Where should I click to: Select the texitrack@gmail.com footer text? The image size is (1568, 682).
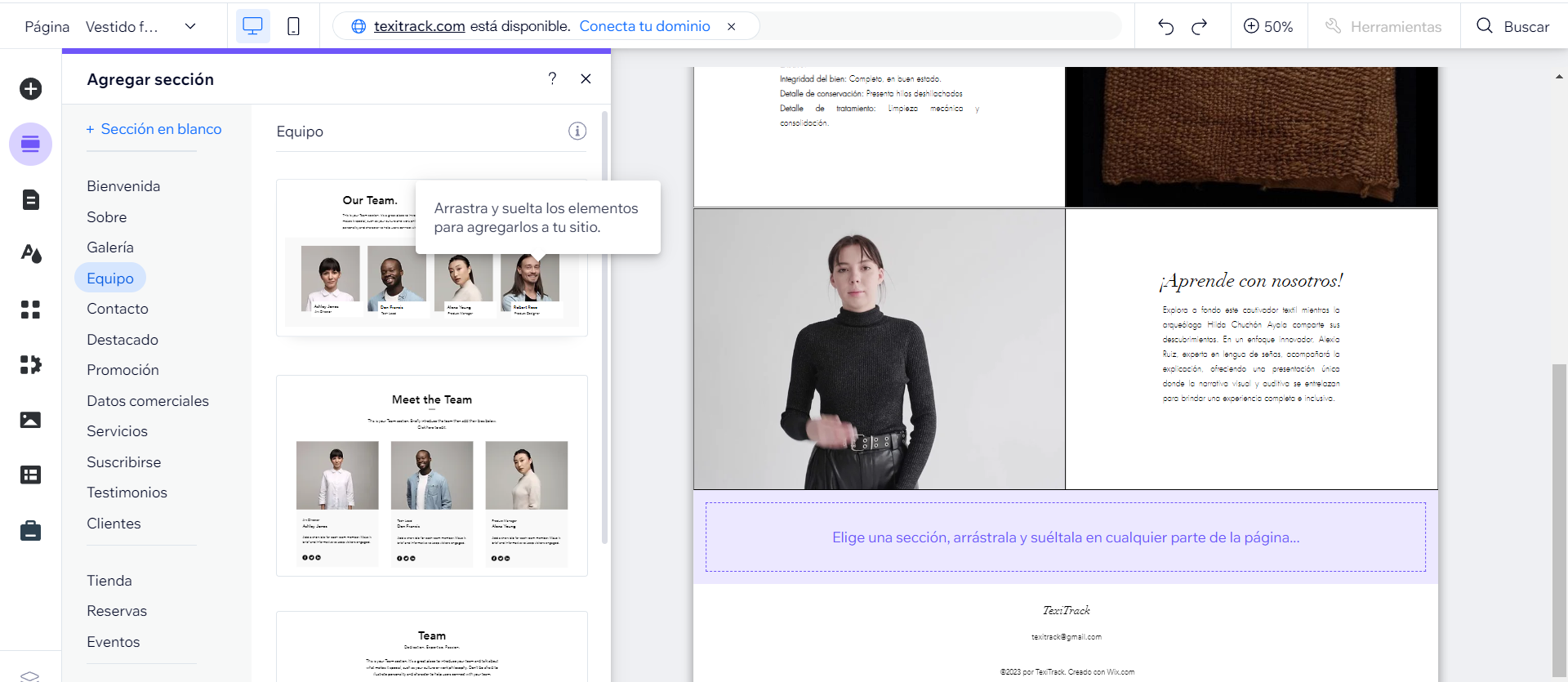1066,637
